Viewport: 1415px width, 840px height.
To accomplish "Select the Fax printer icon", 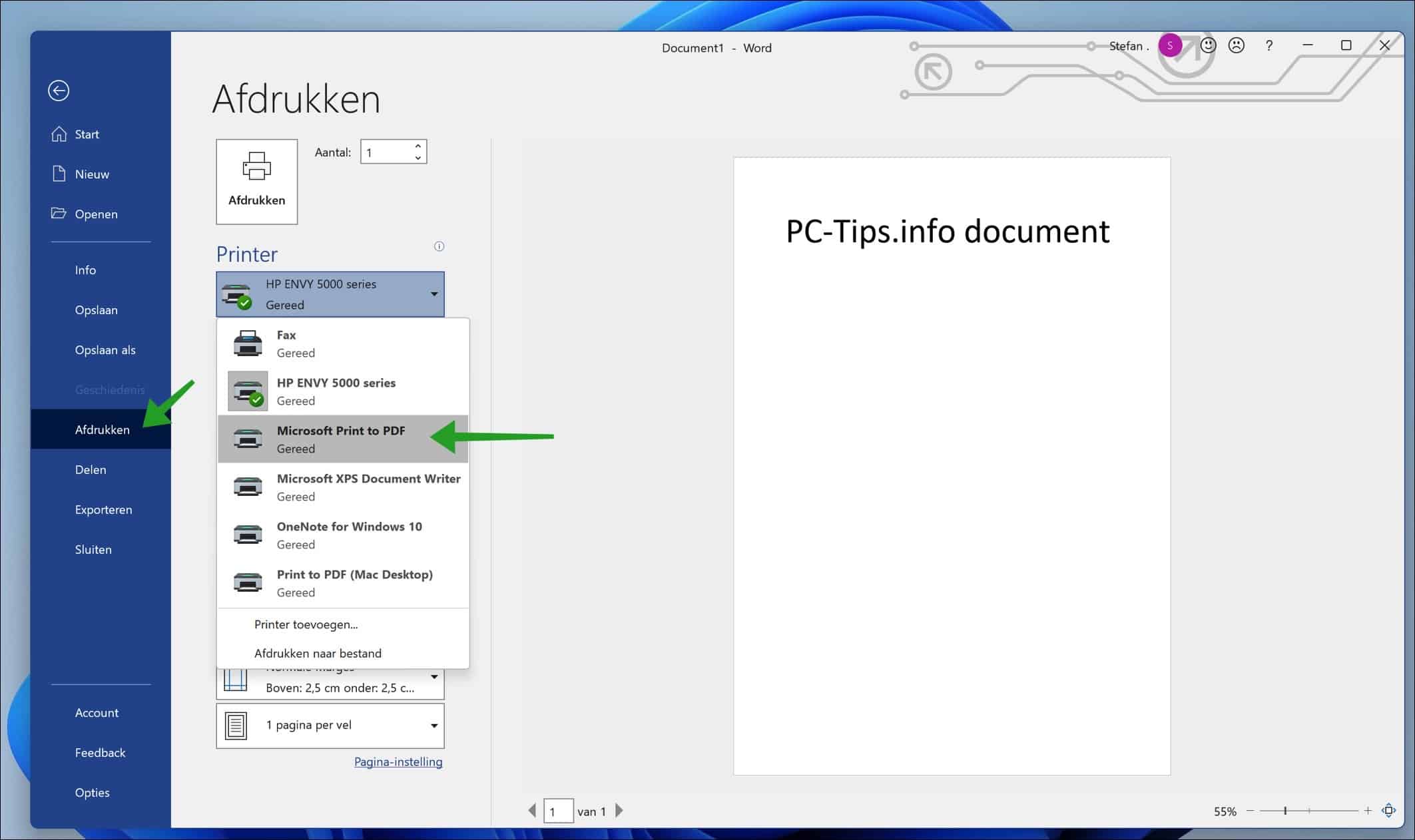I will click(x=247, y=343).
